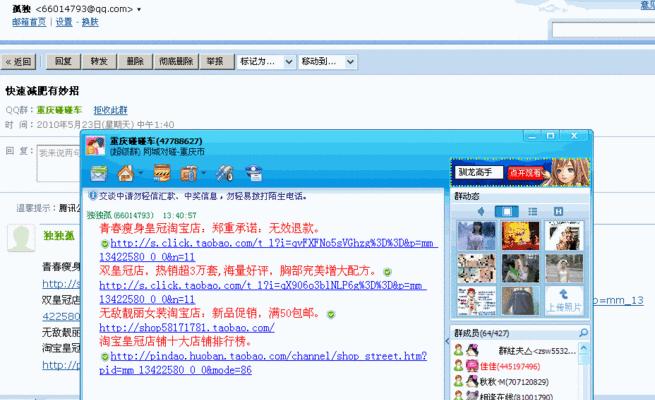Open the blurred collage album thumbnail

click(476, 268)
